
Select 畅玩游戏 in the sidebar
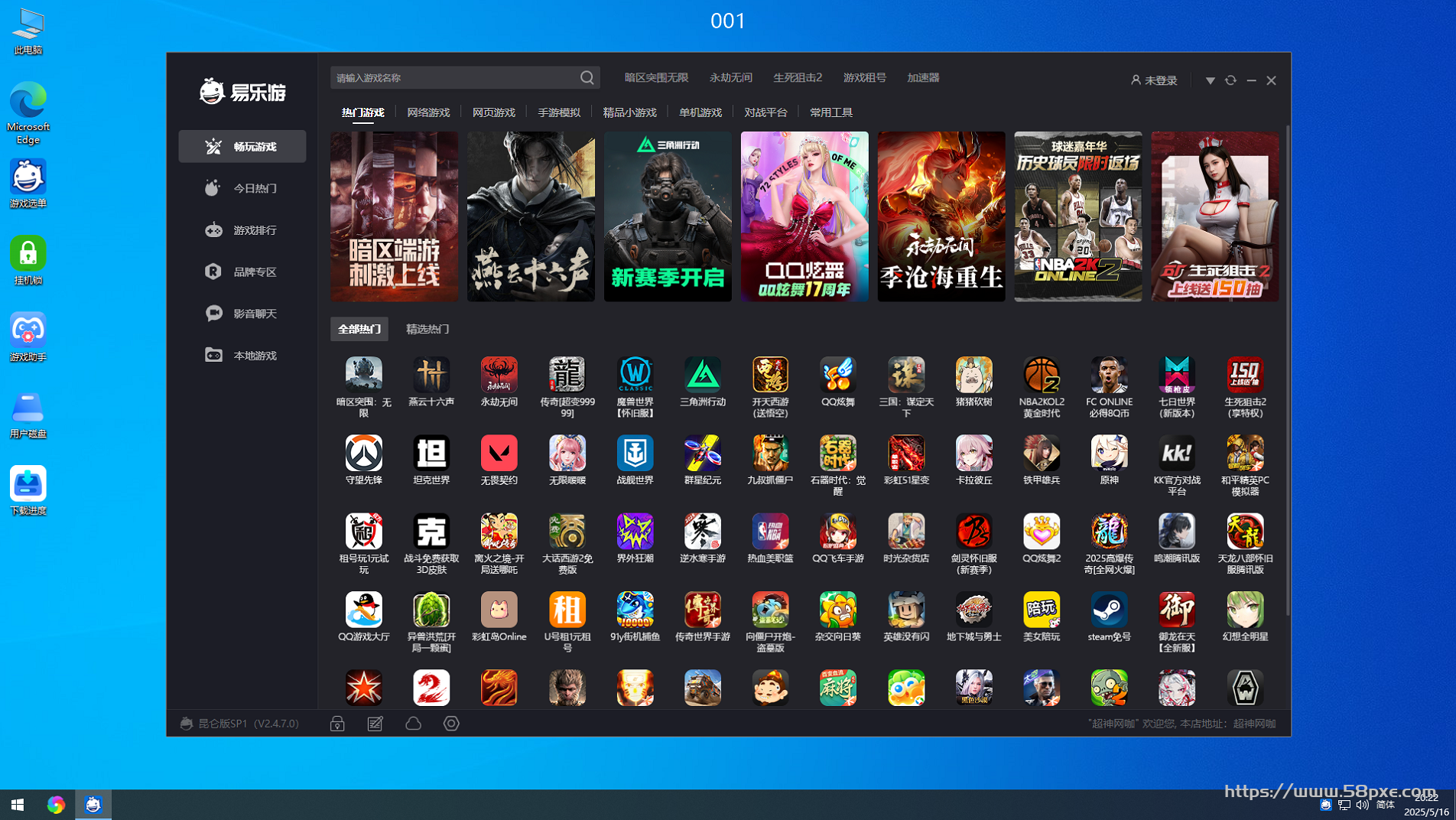click(242, 146)
